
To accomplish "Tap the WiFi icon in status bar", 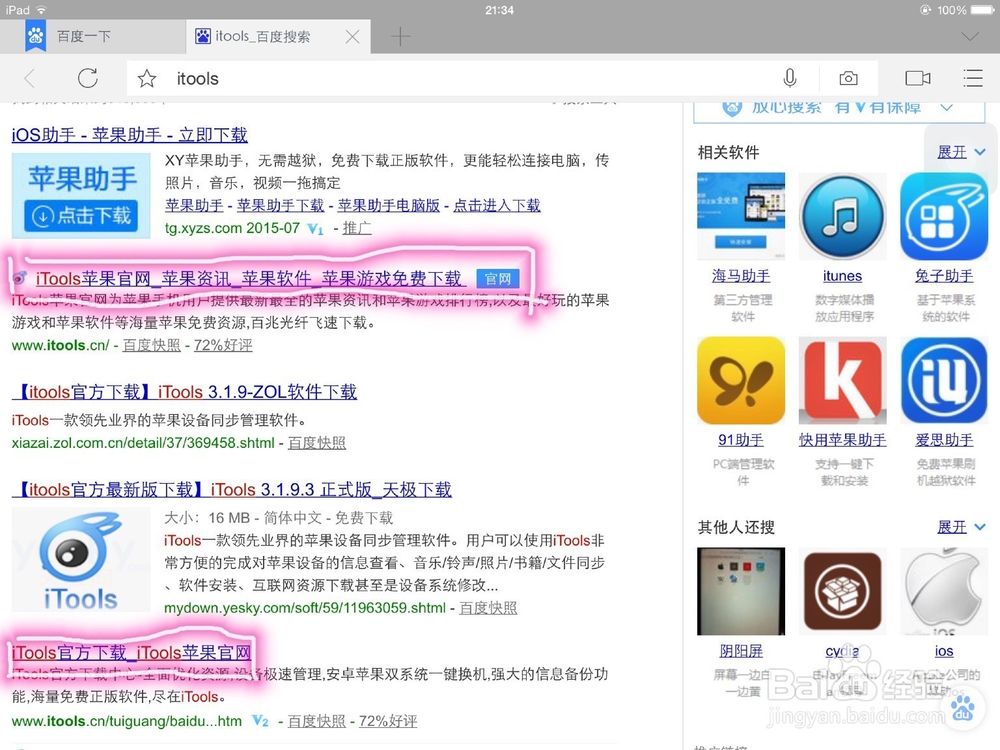I will [41, 10].
